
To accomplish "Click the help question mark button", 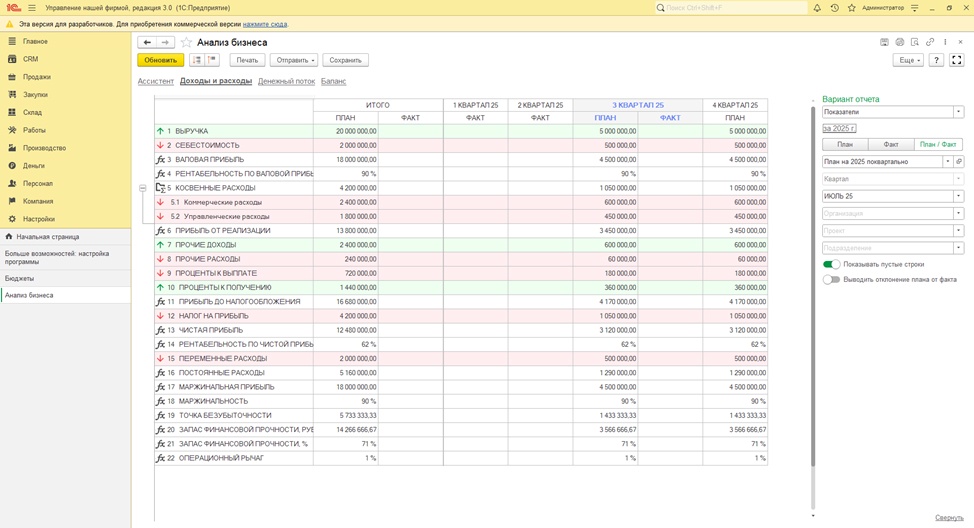I will (x=936, y=60).
